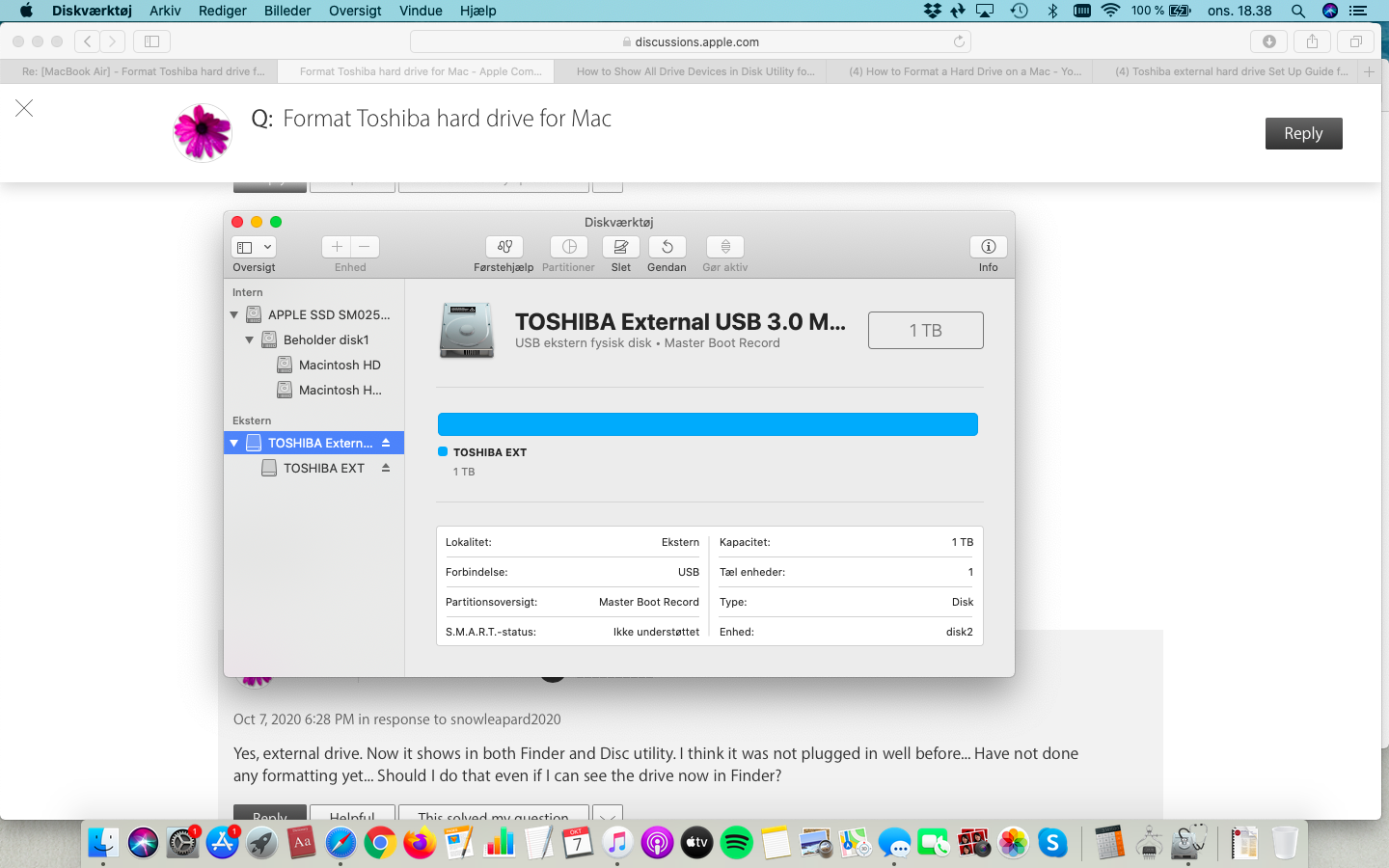Viewport: 1389px width, 868px height.
Task: Open the dropdown arrow beside 'This solved my question'
Action: (608, 816)
